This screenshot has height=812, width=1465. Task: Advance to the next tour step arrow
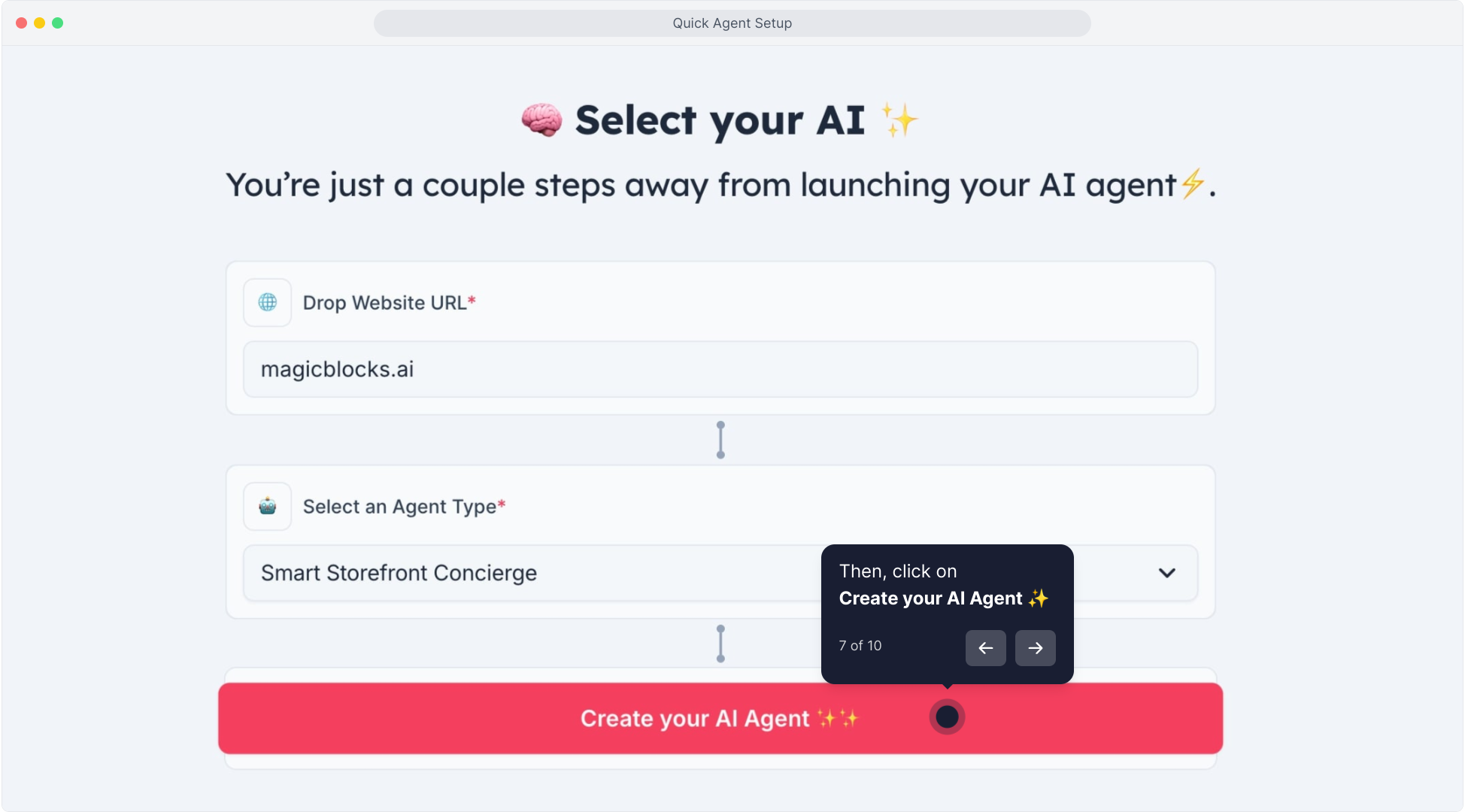point(1035,648)
